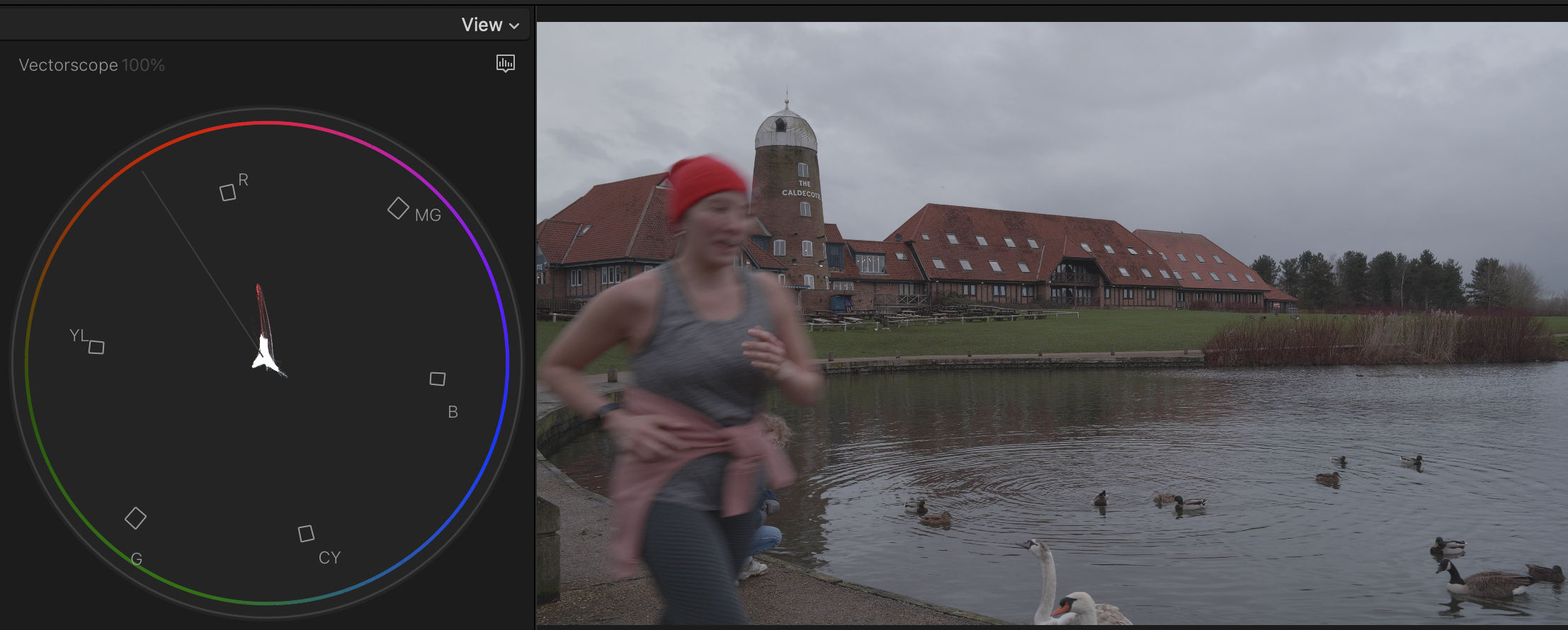
Task: Click the Vectorscope title label
Action: coord(68,65)
